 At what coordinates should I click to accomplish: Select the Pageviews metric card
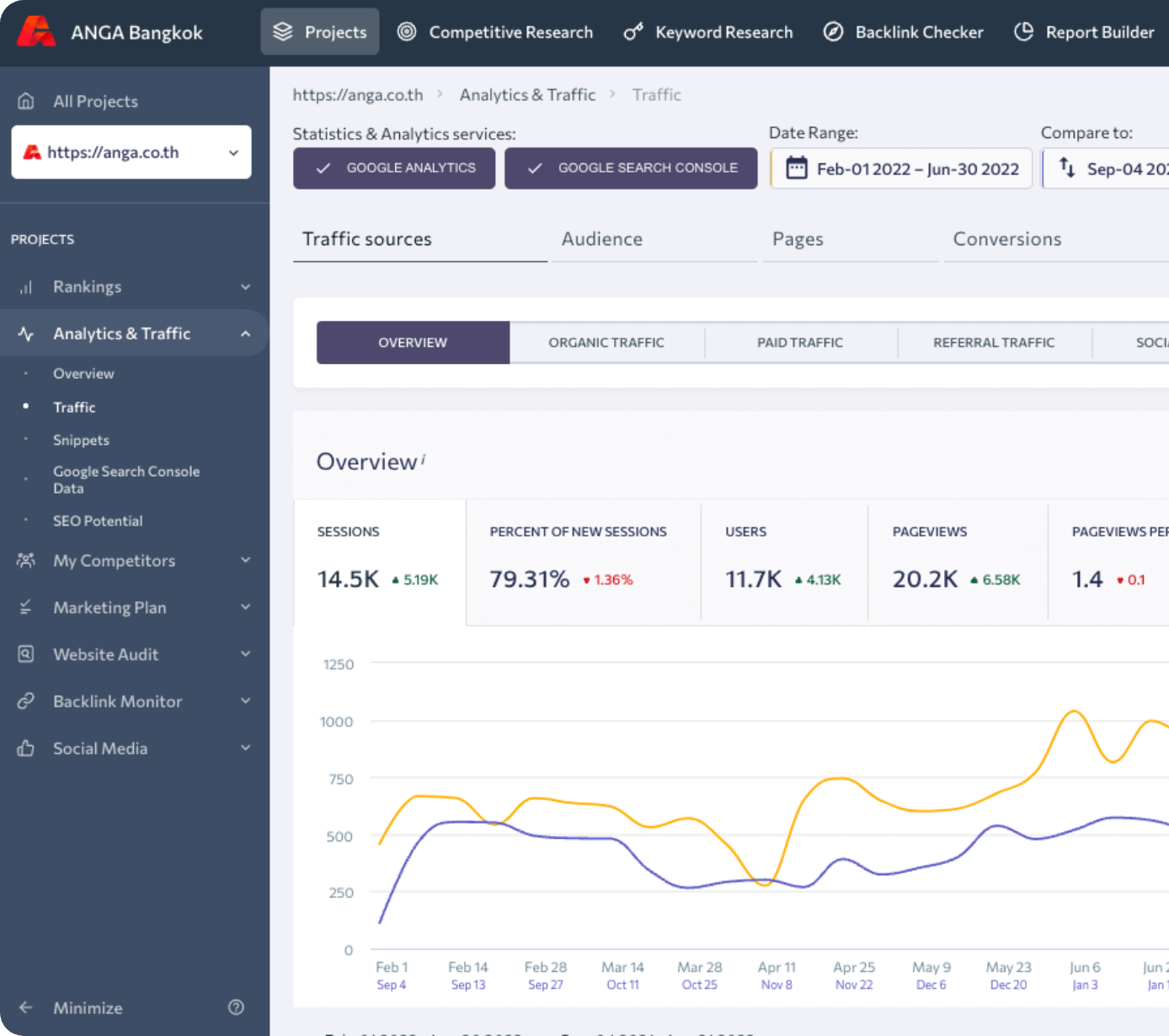[958, 562]
